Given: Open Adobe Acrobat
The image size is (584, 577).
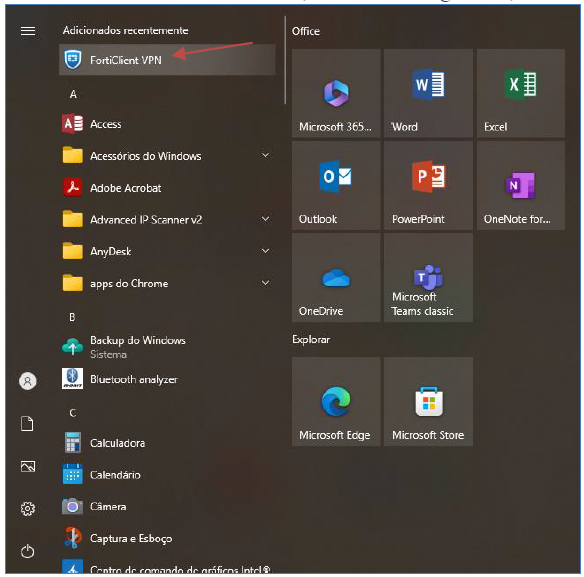Looking at the screenshot, I should point(167,188).
